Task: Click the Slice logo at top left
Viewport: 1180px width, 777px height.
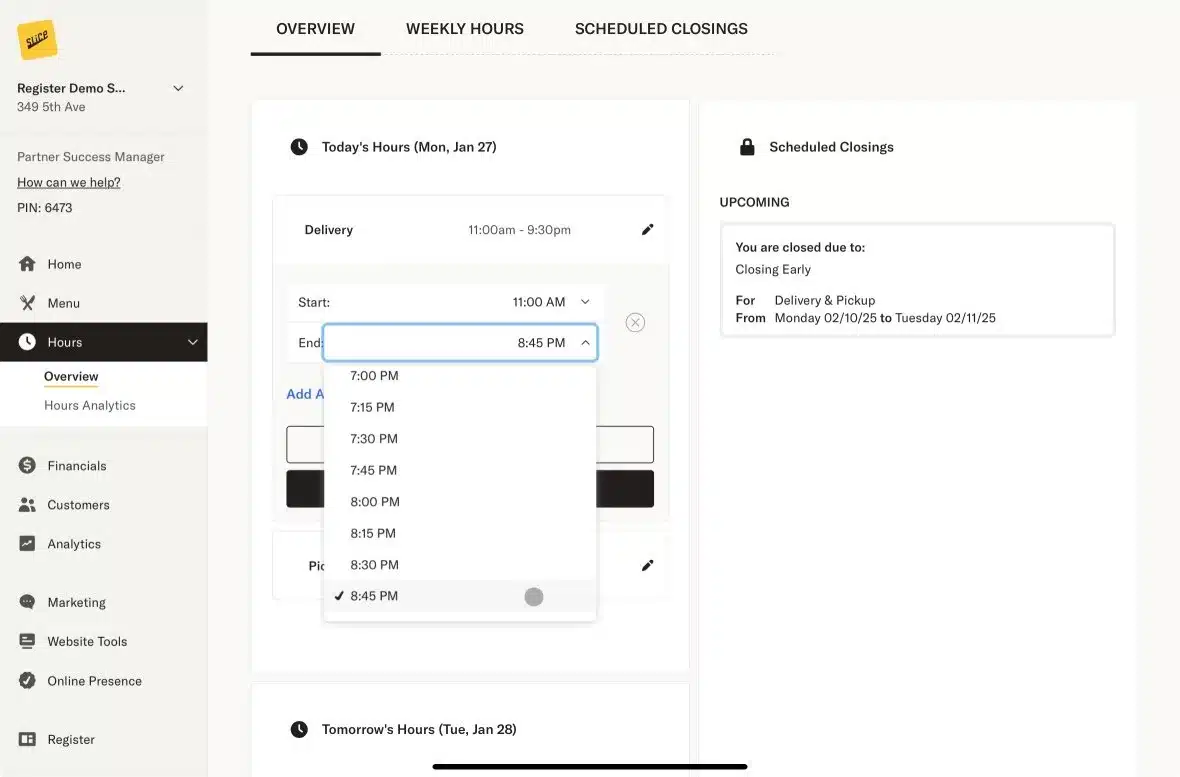Action: coord(38,39)
